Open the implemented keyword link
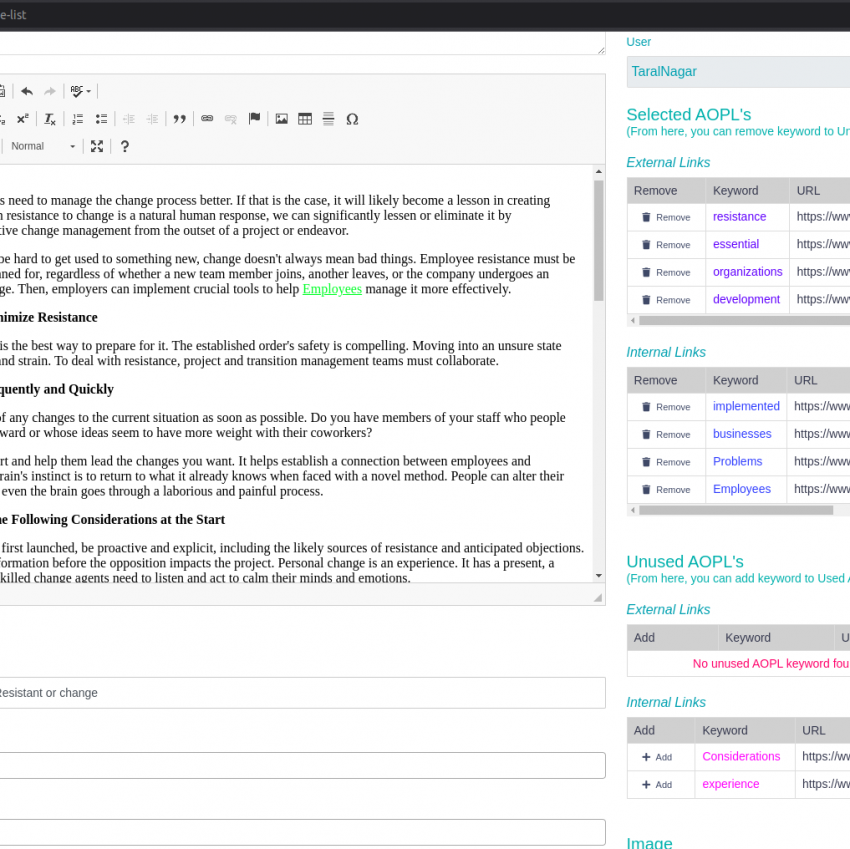The height and width of the screenshot is (849, 850). 746,407
